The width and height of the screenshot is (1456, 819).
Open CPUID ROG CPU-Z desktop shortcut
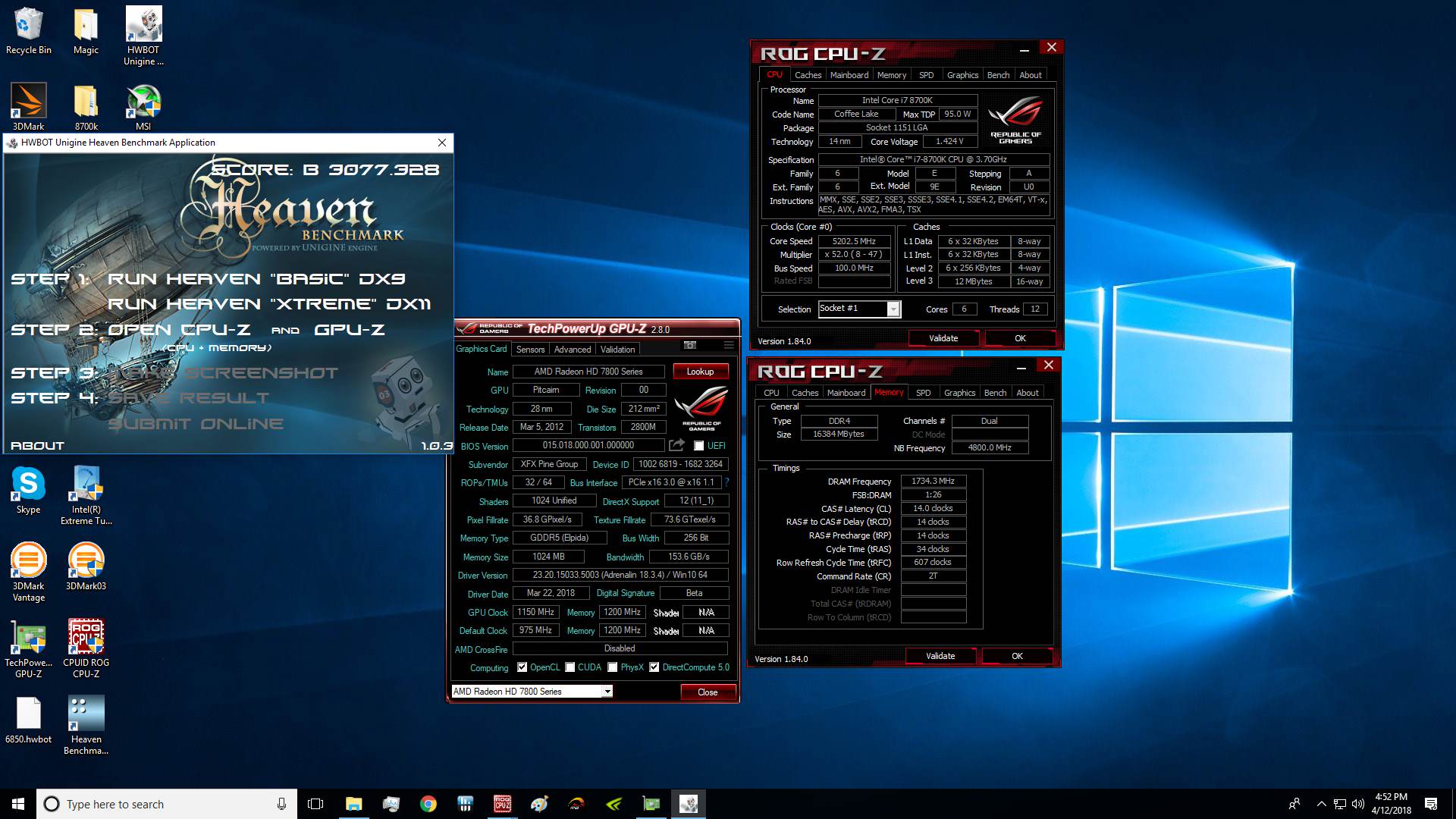coord(86,648)
